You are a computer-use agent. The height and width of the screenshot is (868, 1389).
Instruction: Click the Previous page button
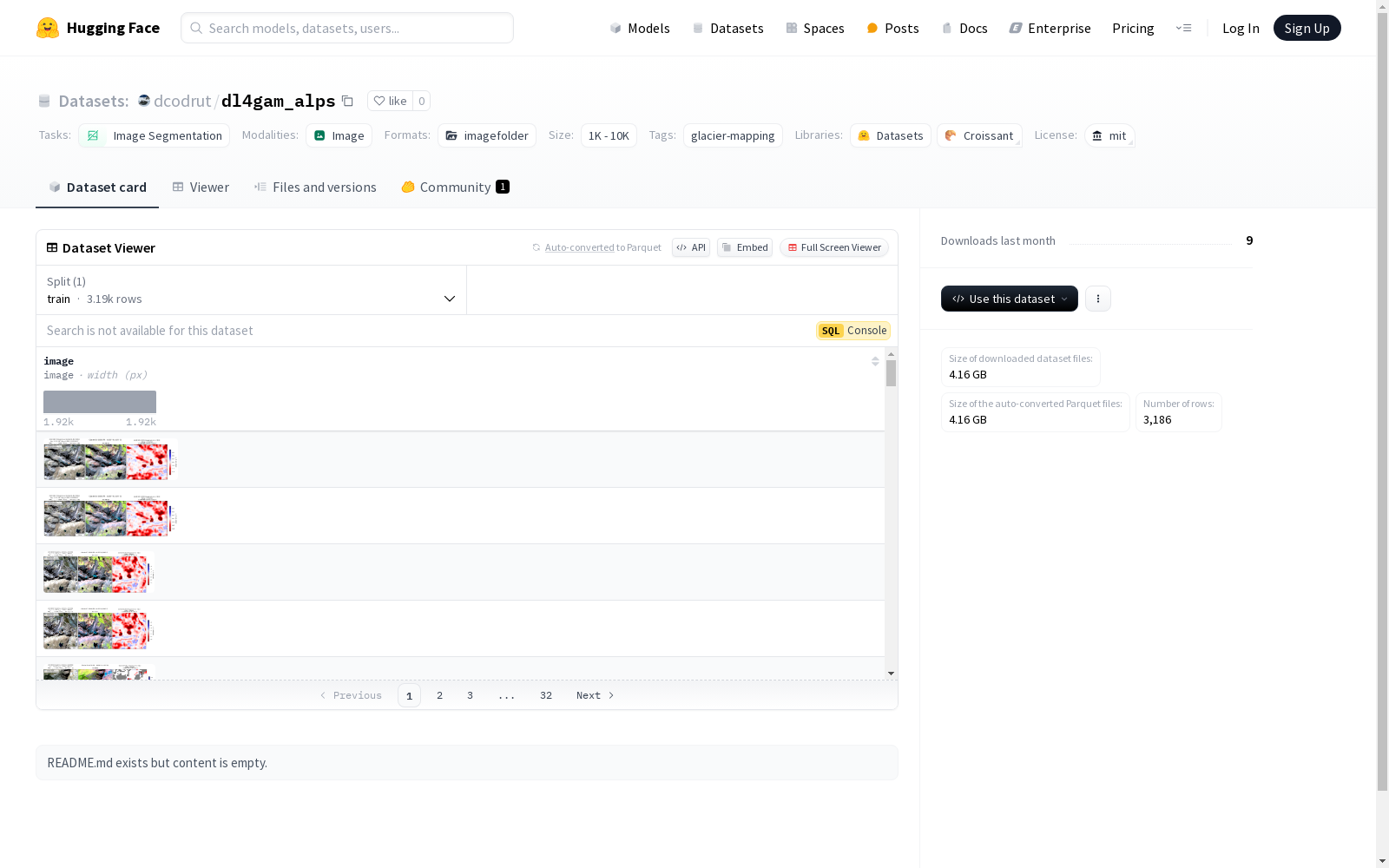[x=351, y=695]
